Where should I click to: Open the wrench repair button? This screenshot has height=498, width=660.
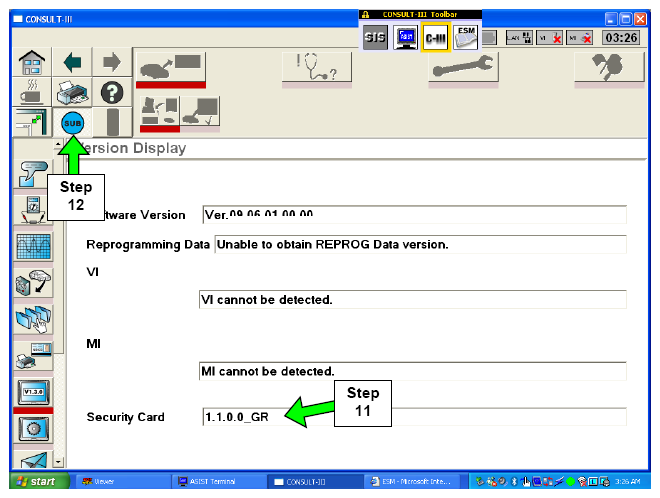464,67
